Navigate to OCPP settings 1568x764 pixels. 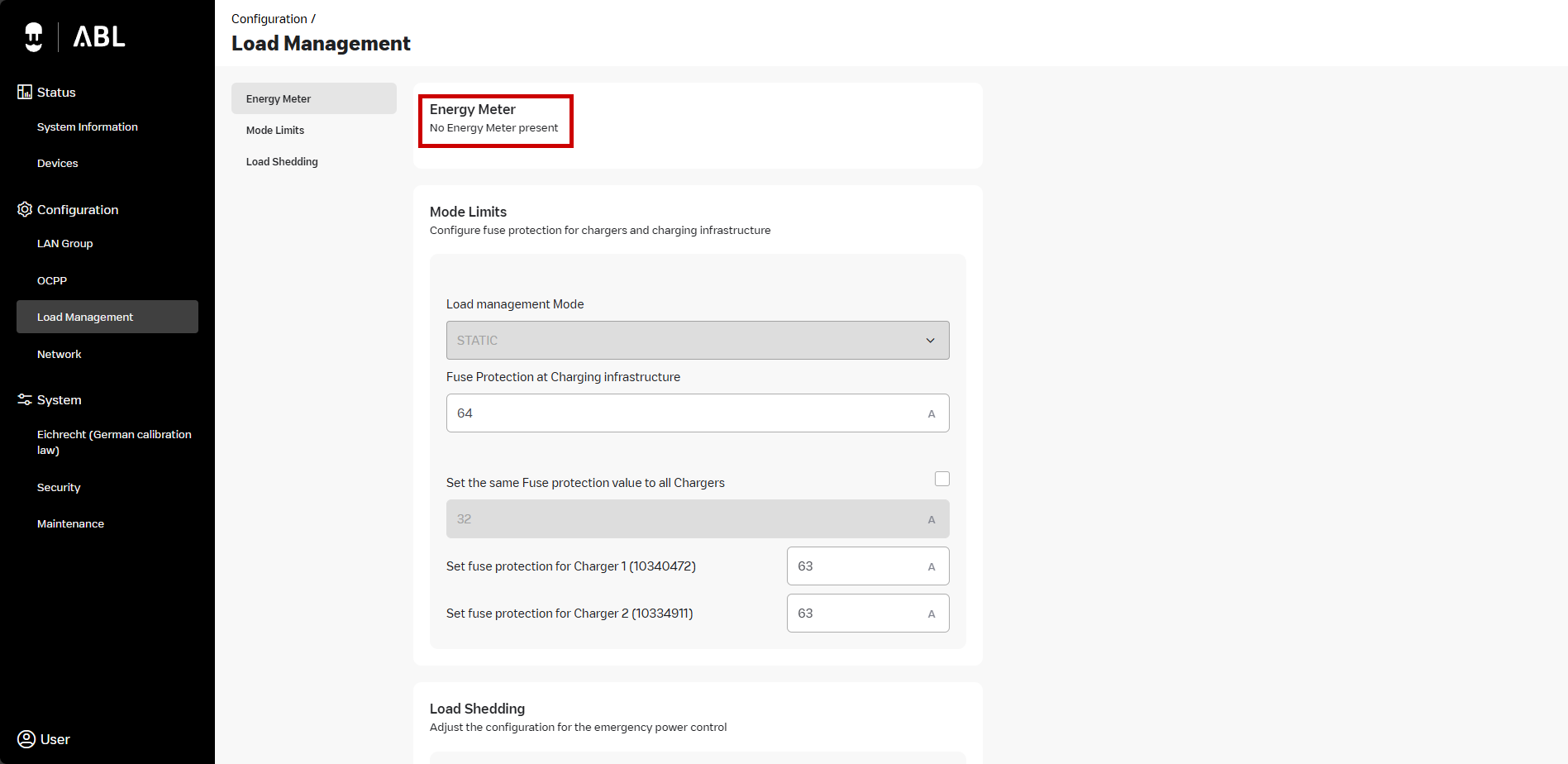click(x=52, y=280)
